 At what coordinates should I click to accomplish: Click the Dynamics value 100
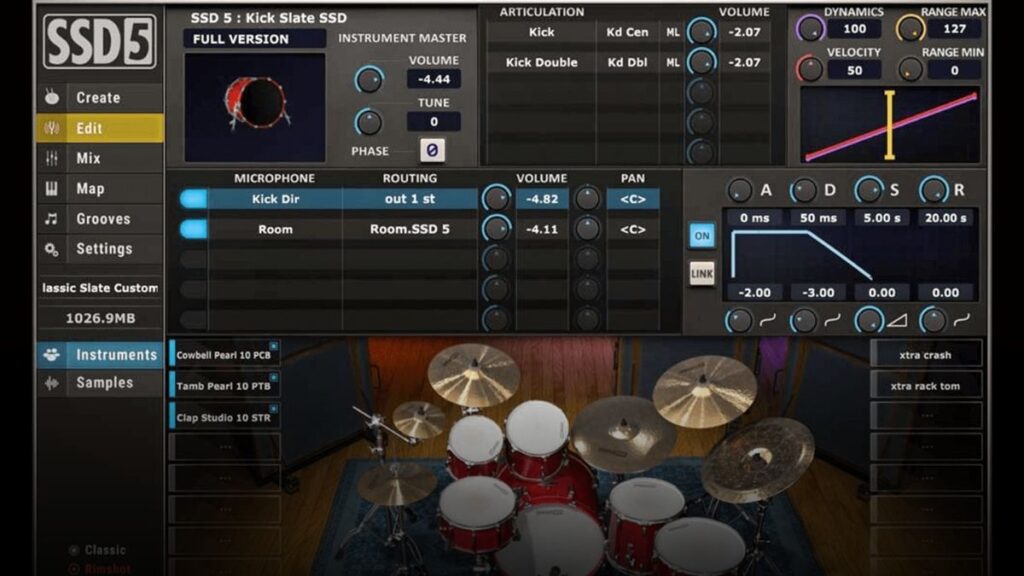pyautogui.click(x=854, y=29)
